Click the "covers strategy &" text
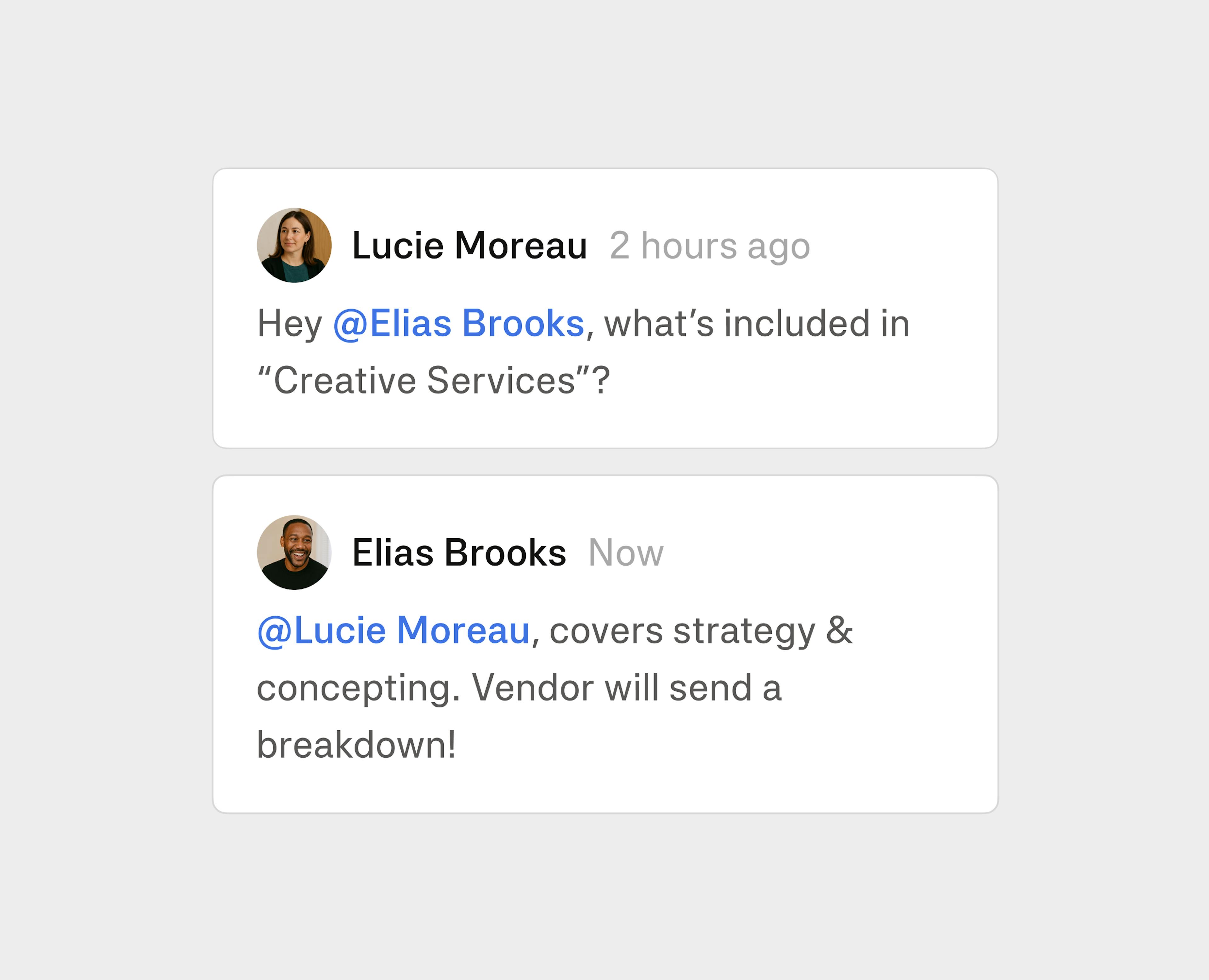Screen dimensions: 1209x980 tap(701, 631)
